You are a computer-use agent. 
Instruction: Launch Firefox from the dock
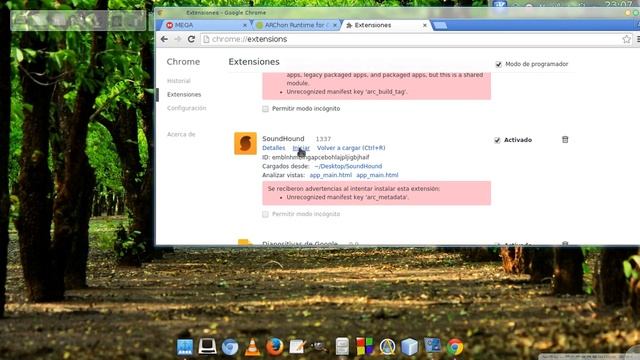(275, 347)
